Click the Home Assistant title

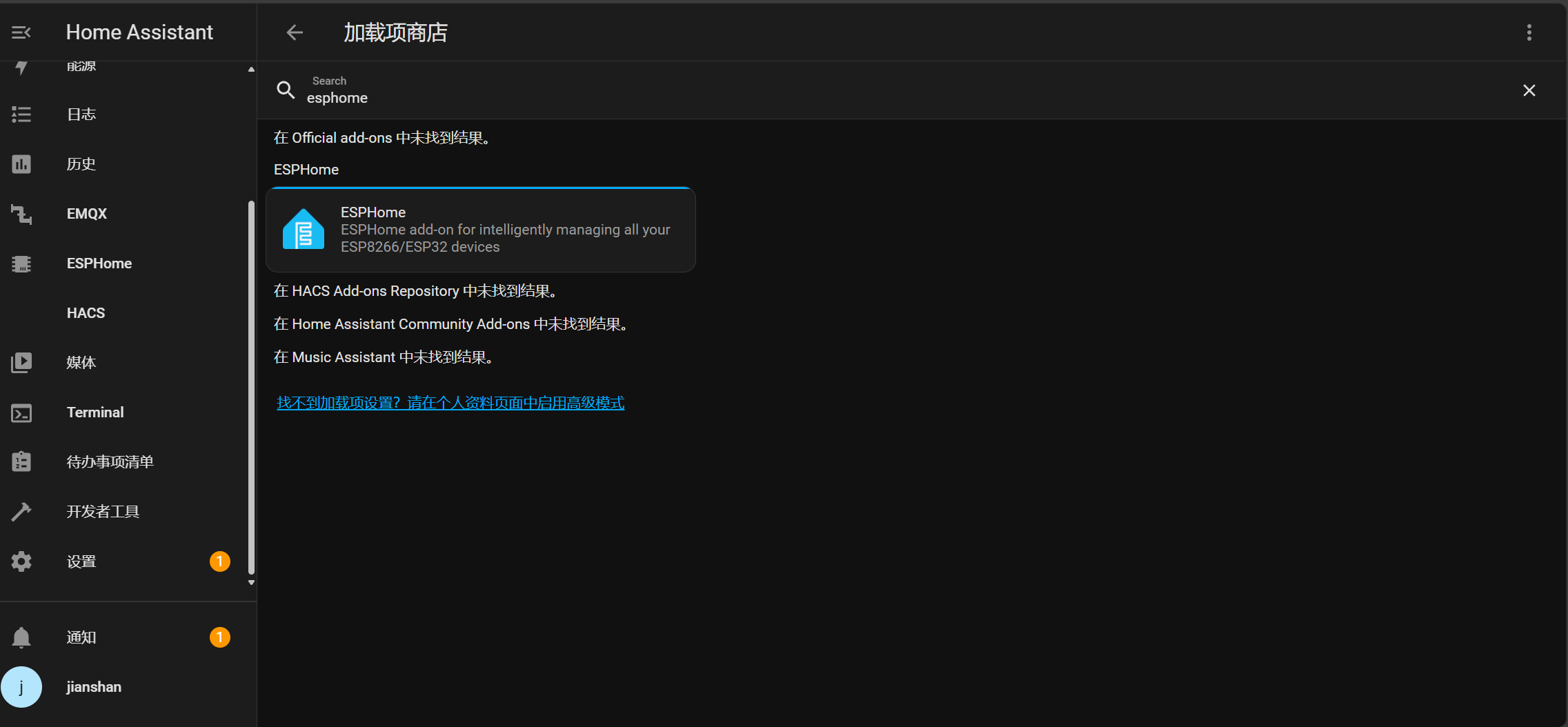click(x=139, y=32)
